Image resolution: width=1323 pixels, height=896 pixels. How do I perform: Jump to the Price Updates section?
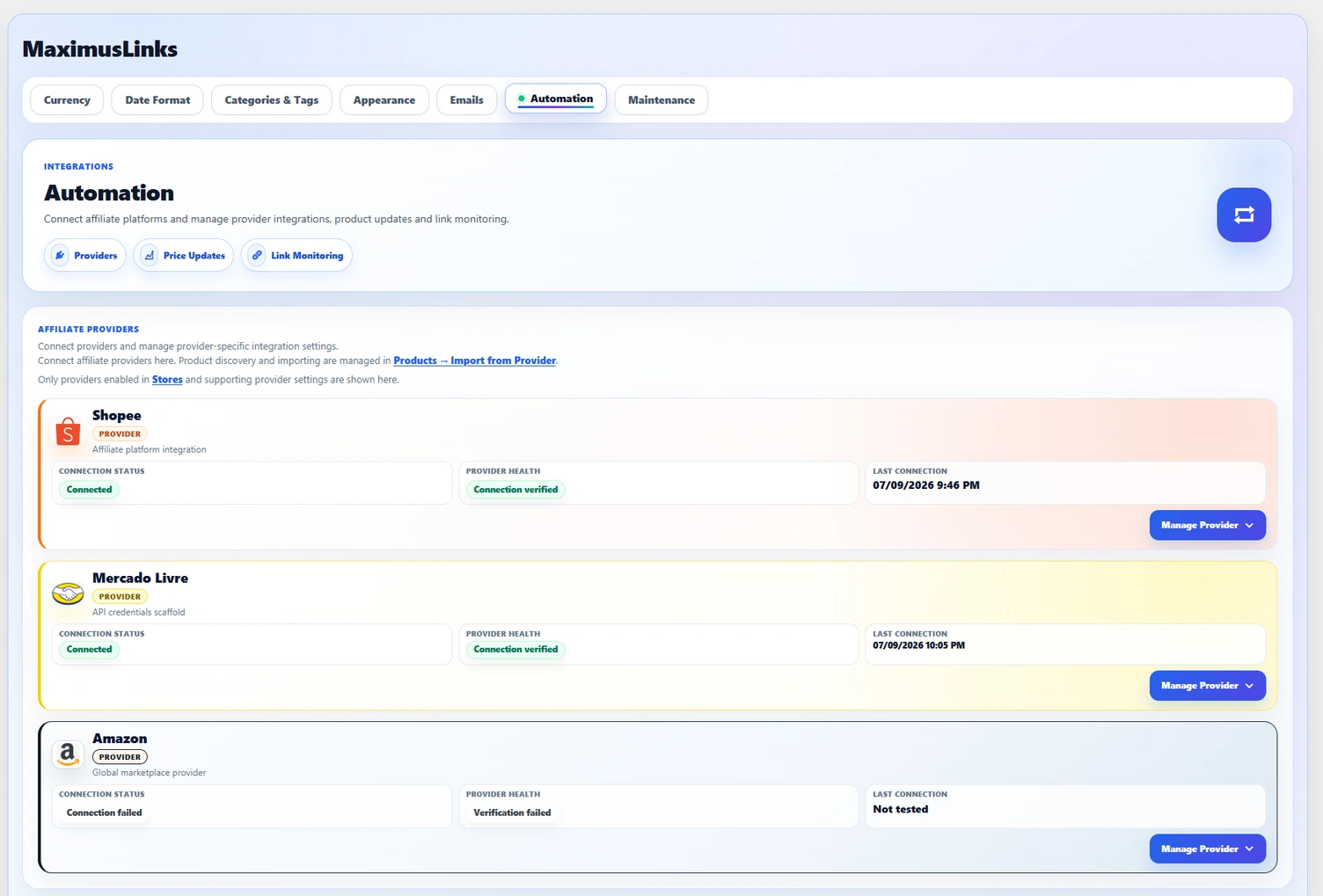click(x=183, y=255)
